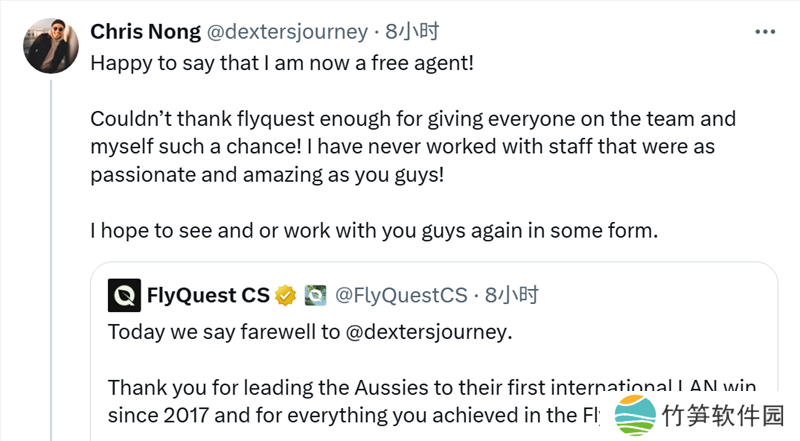The height and width of the screenshot is (441, 800).
Task: Click the "Couldn't thank flyquest enough" paragraph
Action: [x=412, y=147]
